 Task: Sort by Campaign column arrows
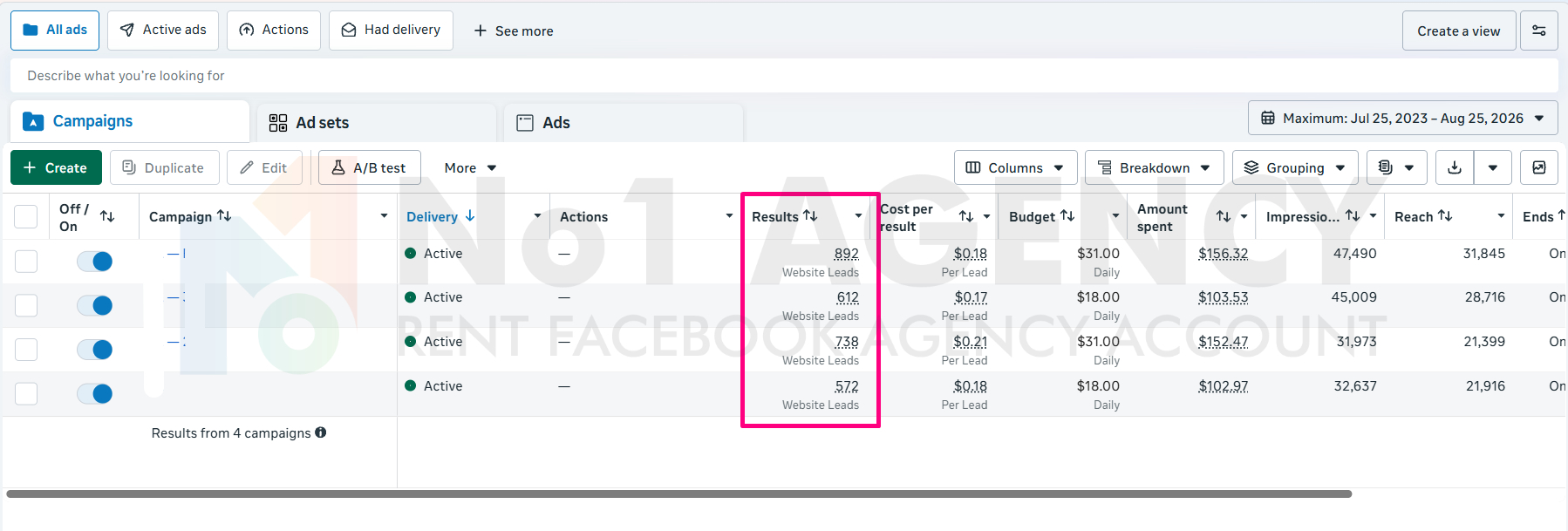click(224, 215)
